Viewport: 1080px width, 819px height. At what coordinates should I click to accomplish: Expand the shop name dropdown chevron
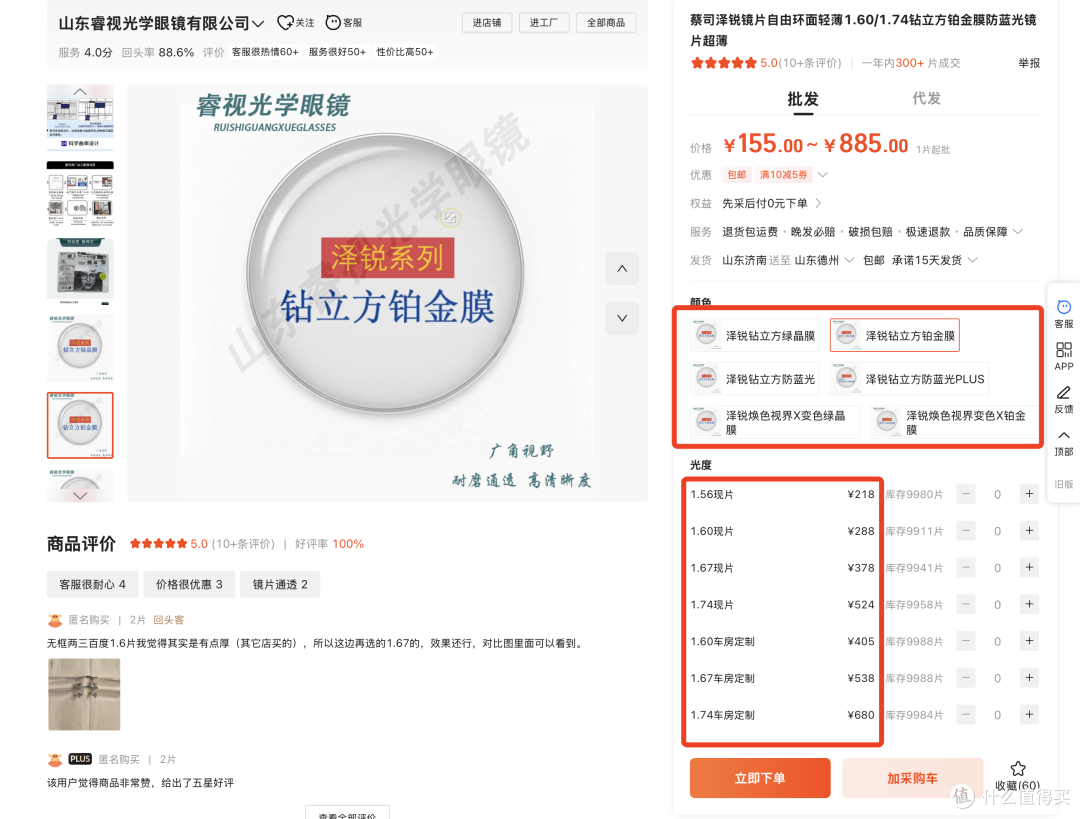point(258,23)
